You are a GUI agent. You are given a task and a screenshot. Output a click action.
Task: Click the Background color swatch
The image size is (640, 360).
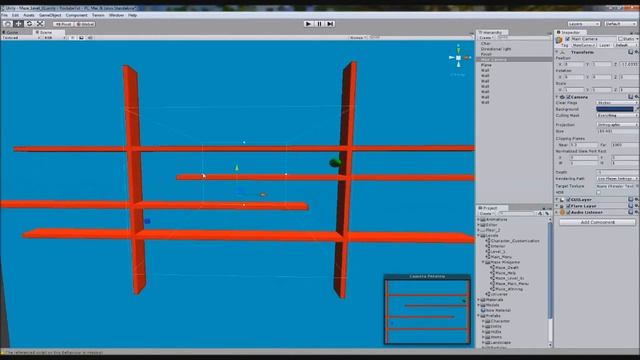click(615, 109)
